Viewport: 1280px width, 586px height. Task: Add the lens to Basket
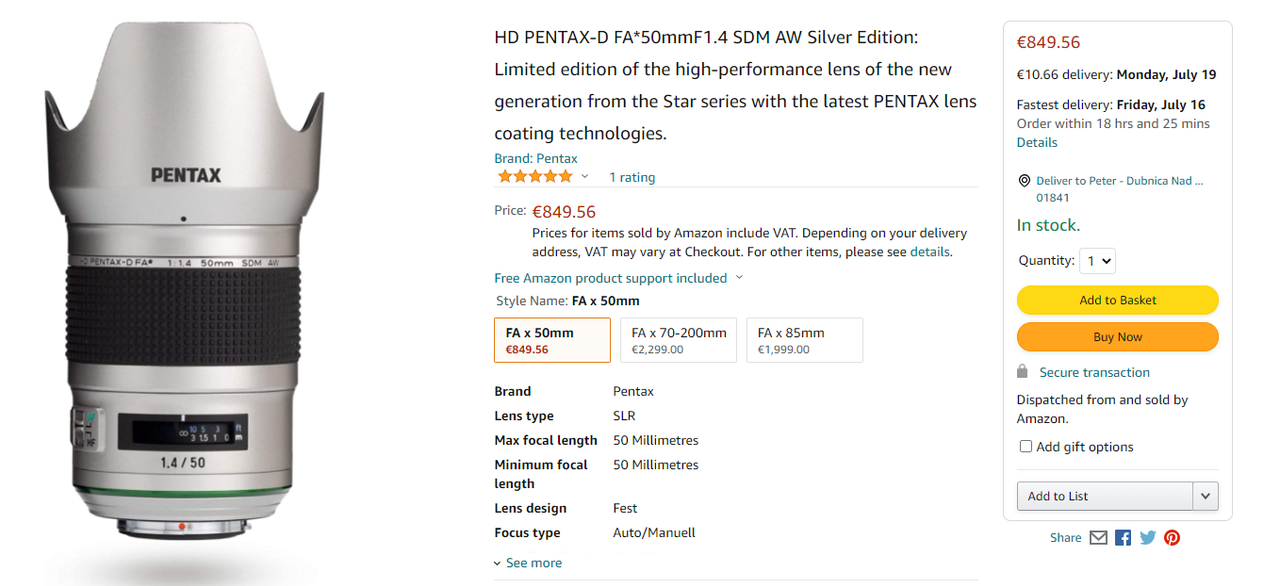(x=1117, y=300)
